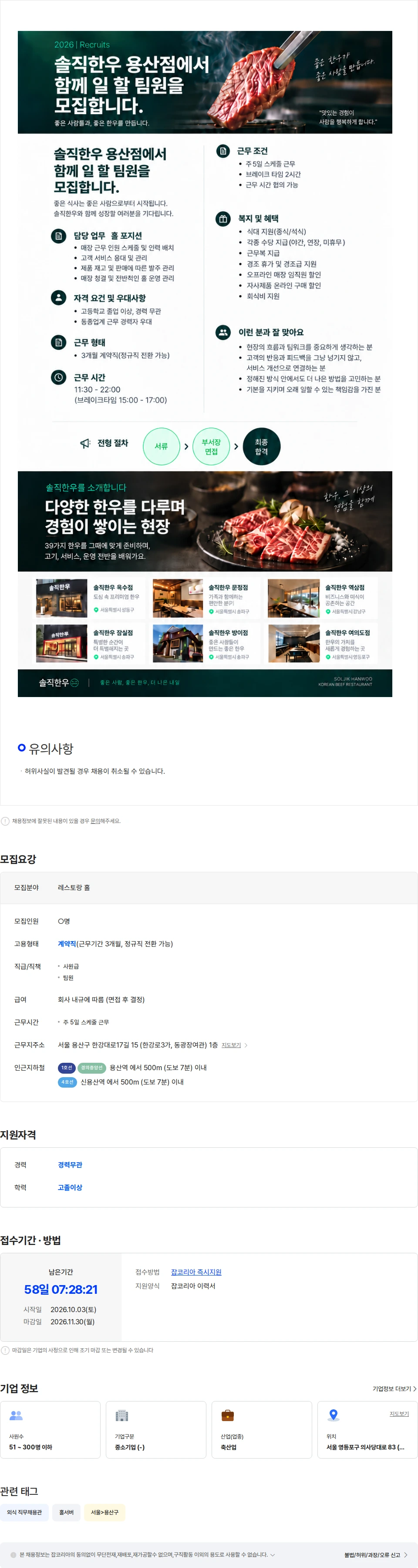Click the 회사 내규에 따름 salary text
The width and height of the screenshot is (418, 1568).
(x=101, y=1000)
